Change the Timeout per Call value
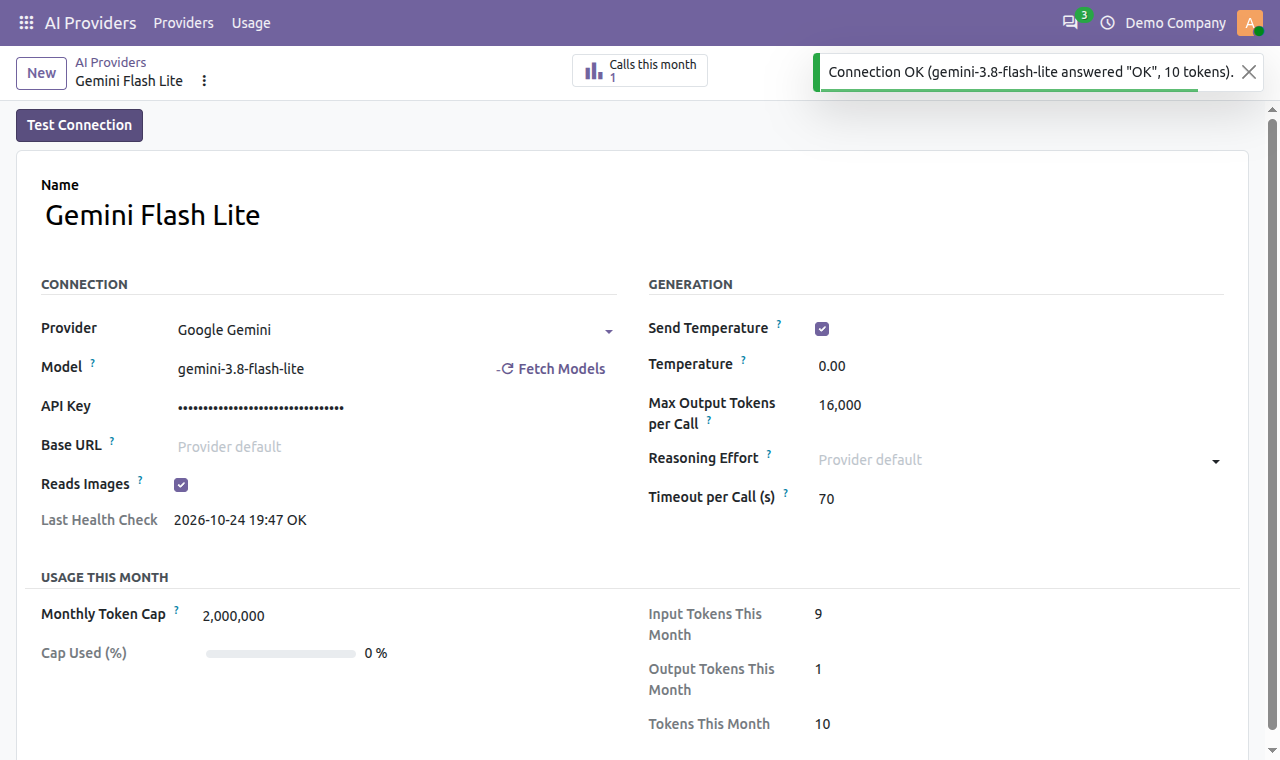This screenshot has width=1280, height=760. (x=1019, y=499)
